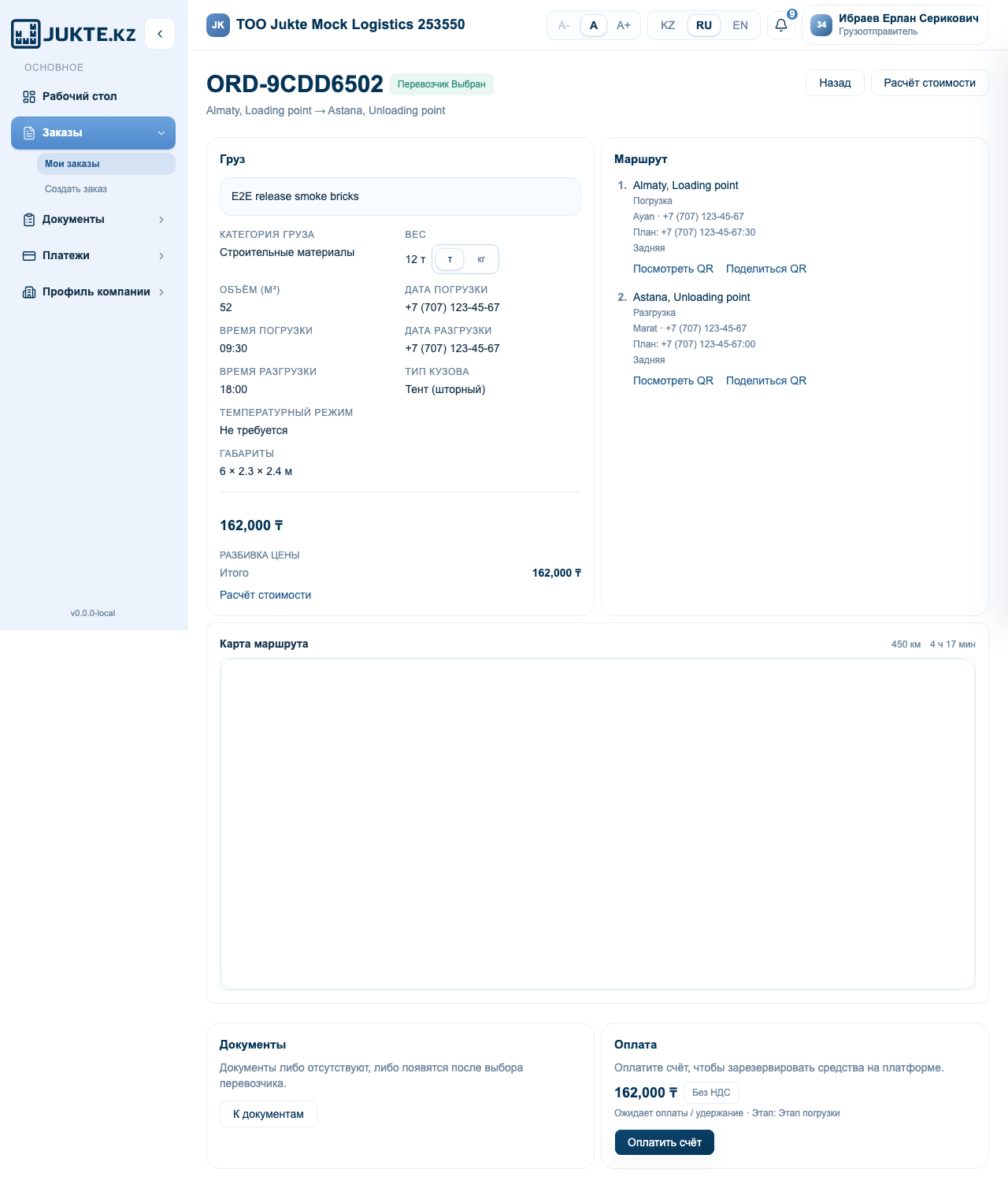Click the Платежи card icon in sidebar
1008x1188 pixels.
(x=29, y=256)
